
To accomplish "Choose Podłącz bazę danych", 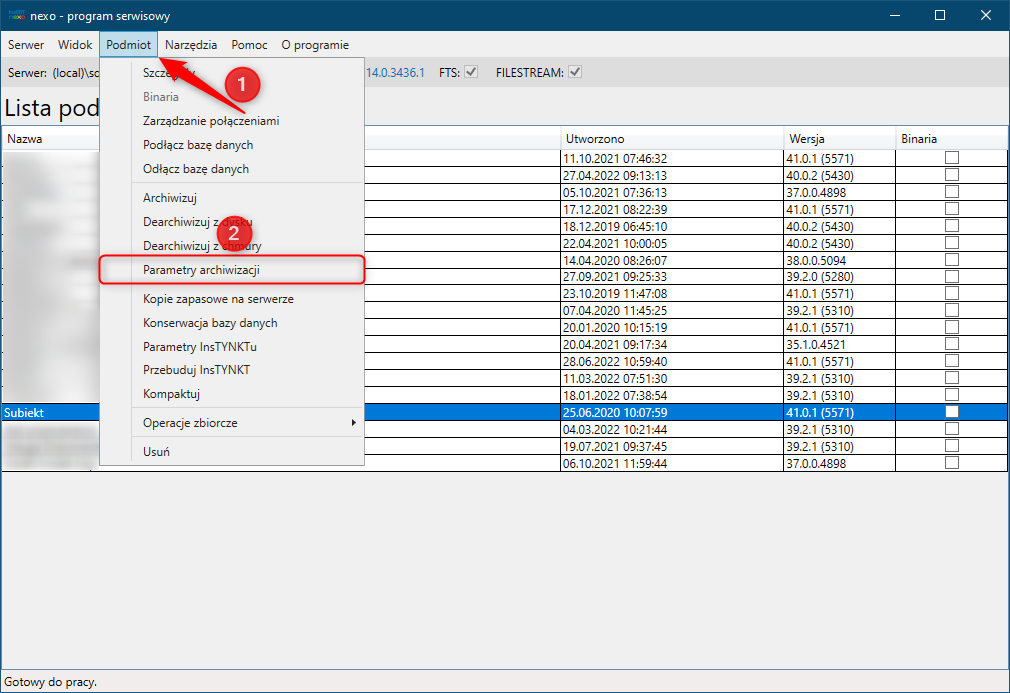I will click(x=196, y=145).
